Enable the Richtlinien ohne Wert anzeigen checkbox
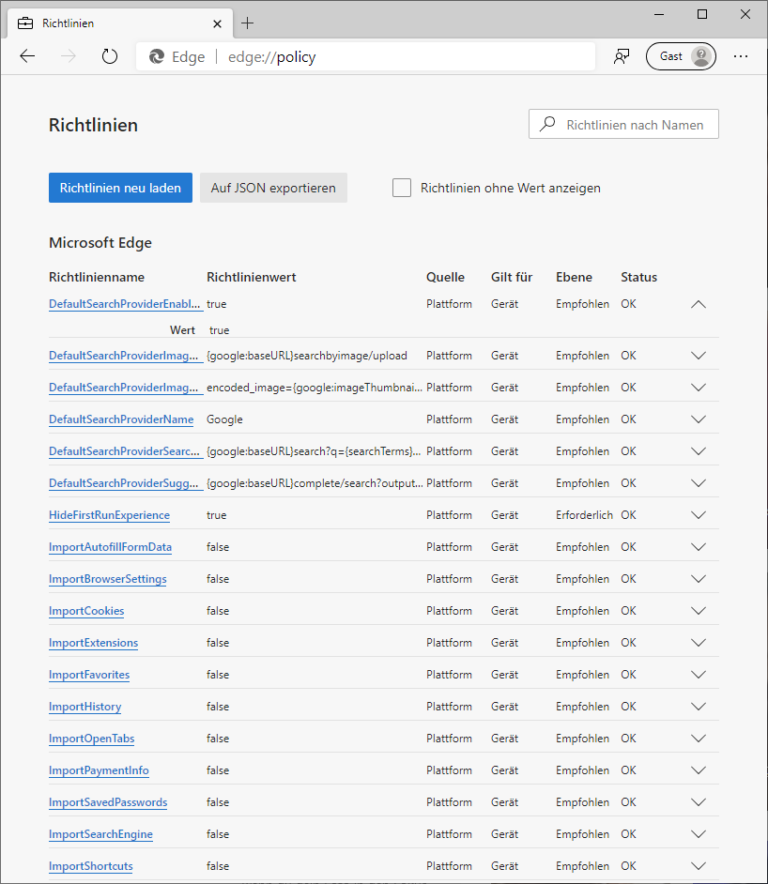Screen dimensions: 768x884 402,187
